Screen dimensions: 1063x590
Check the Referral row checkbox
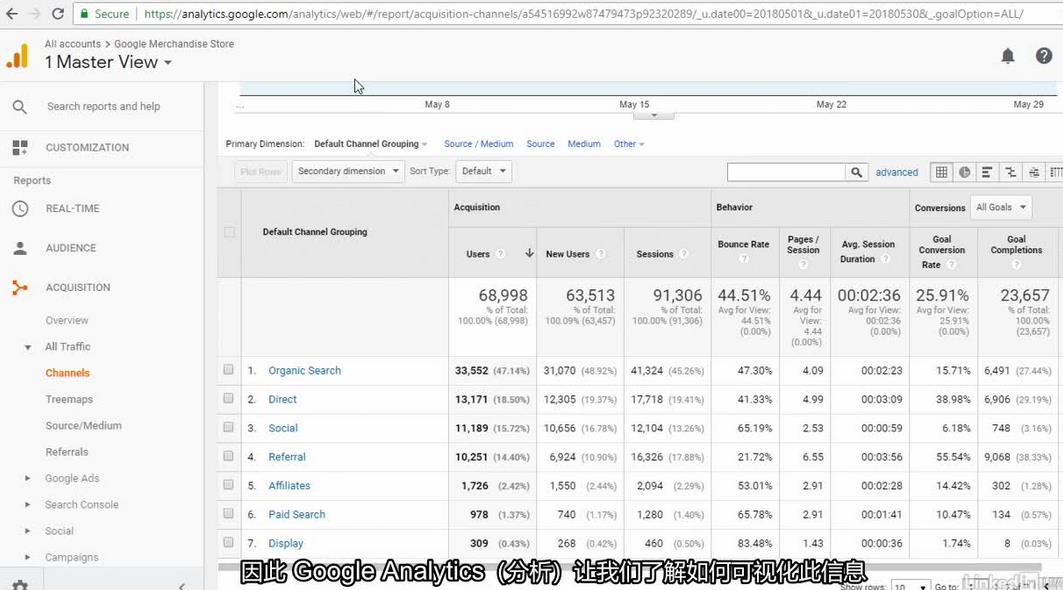click(x=228, y=456)
